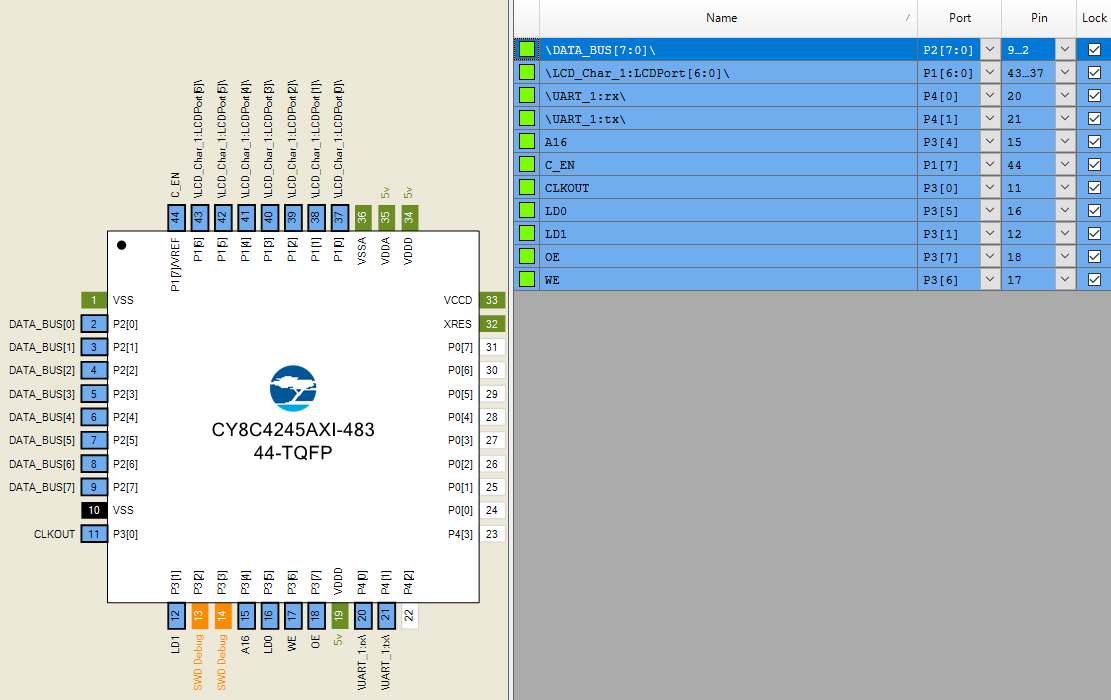This screenshot has height=700, width=1111.
Task: Select chip pin 12 assigned to LD1
Action: (176, 616)
